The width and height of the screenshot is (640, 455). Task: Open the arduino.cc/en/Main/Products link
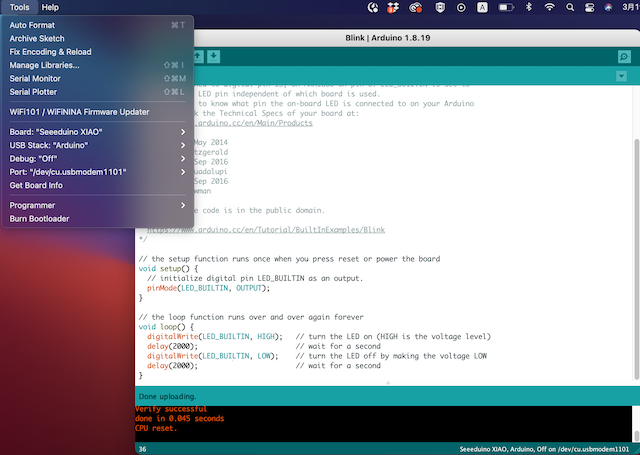253,123
